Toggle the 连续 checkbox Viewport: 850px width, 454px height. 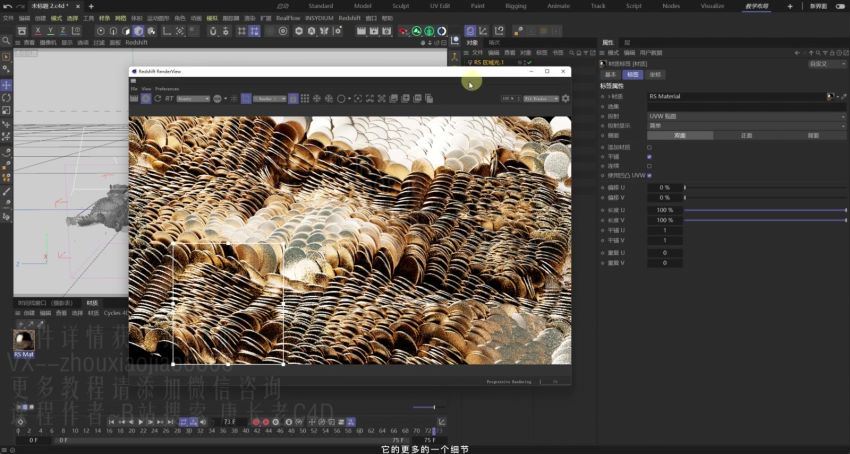(649, 166)
